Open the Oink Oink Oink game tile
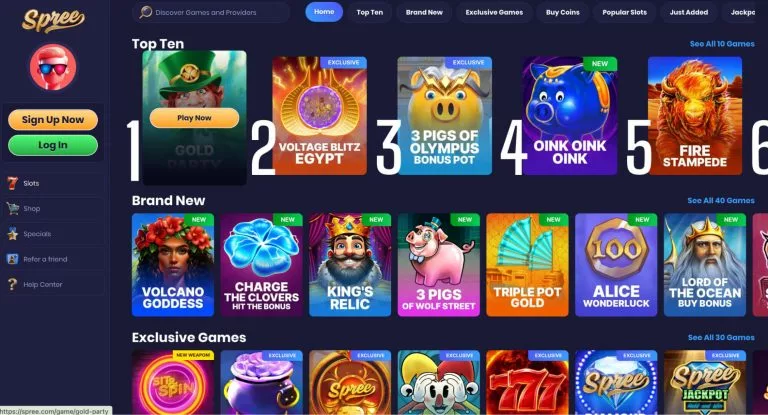This screenshot has width=768, height=415. pos(570,116)
